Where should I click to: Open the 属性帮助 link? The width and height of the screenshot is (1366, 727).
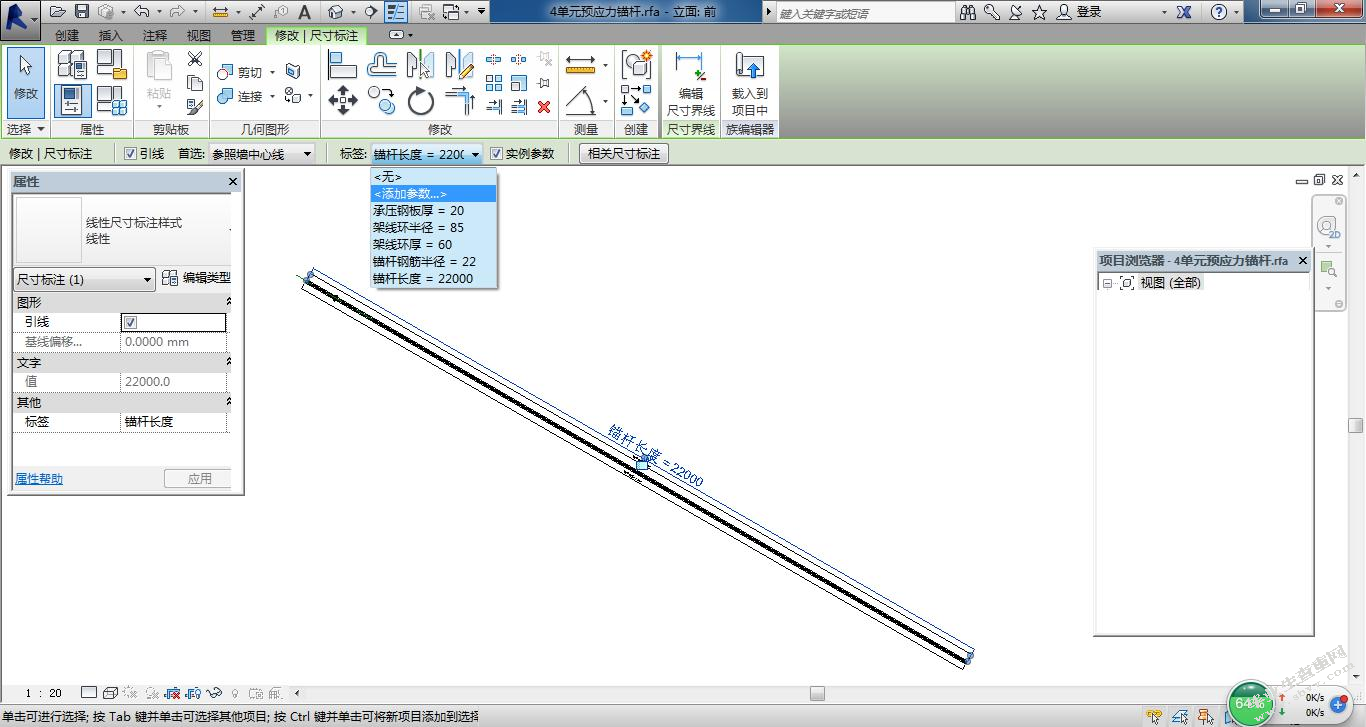(39, 479)
